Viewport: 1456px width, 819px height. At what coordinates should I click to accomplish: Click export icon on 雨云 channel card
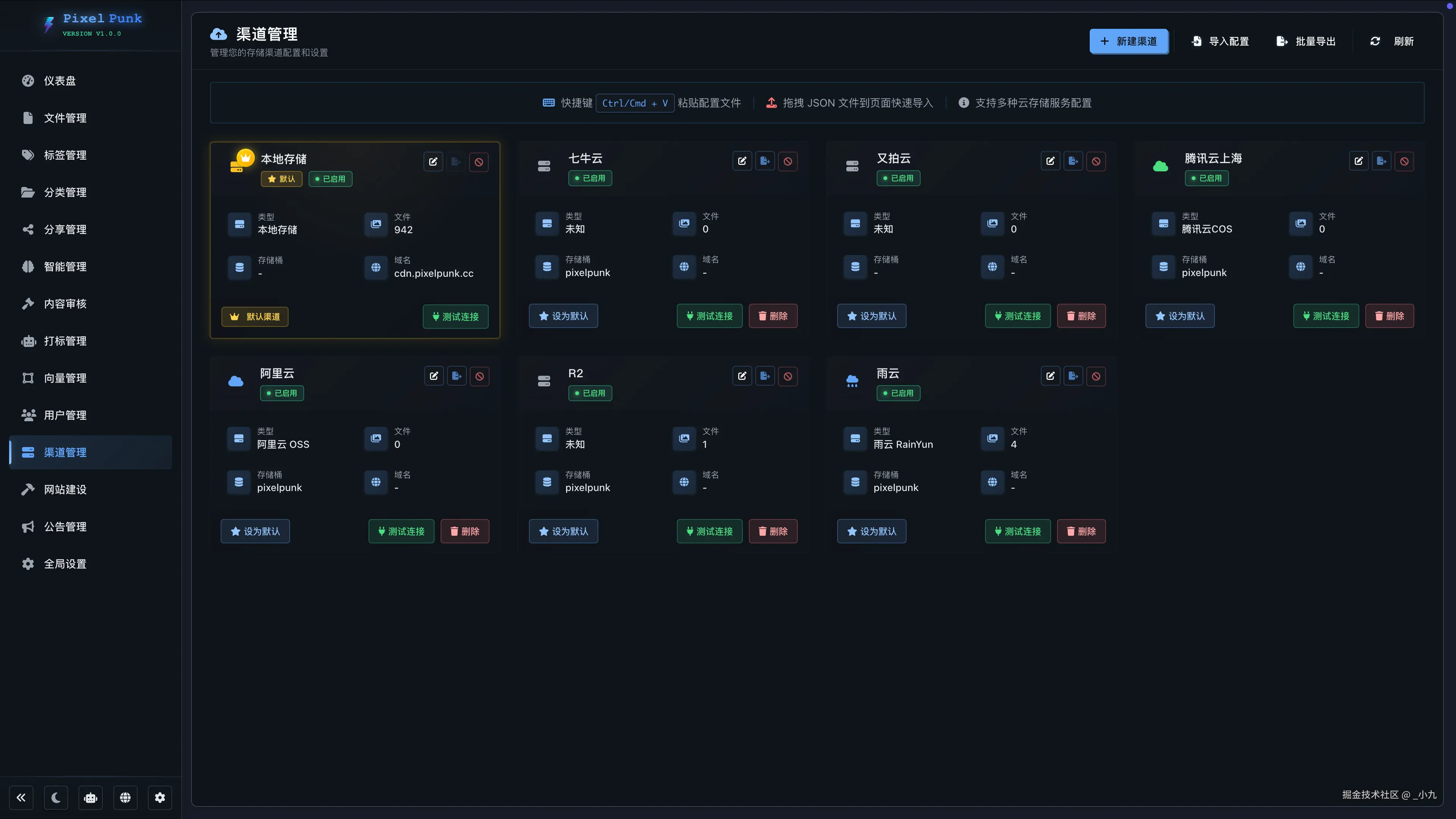tap(1073, 376)
